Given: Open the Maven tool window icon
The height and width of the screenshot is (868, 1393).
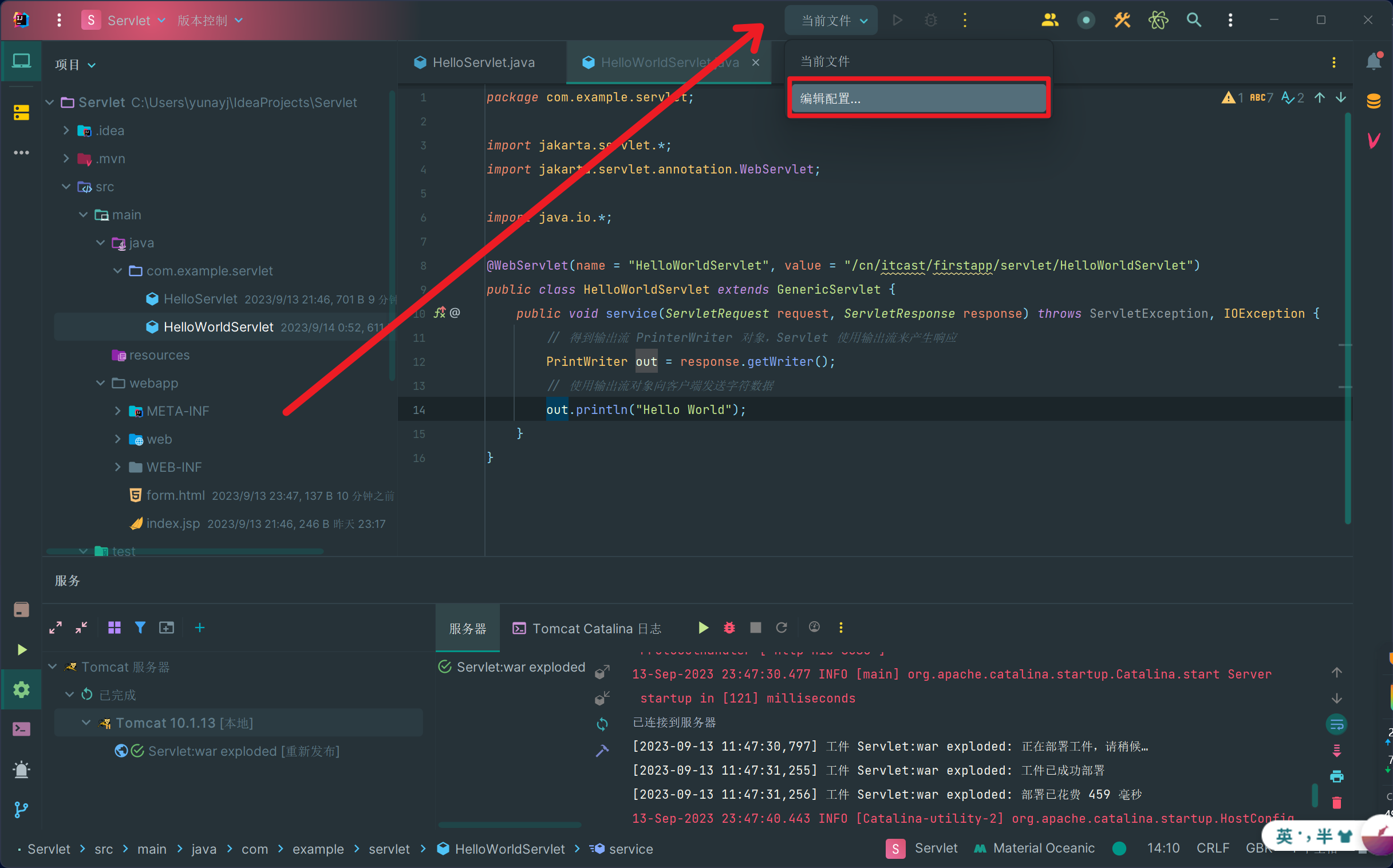Looking at the screenshot, I should (1374, 140).
